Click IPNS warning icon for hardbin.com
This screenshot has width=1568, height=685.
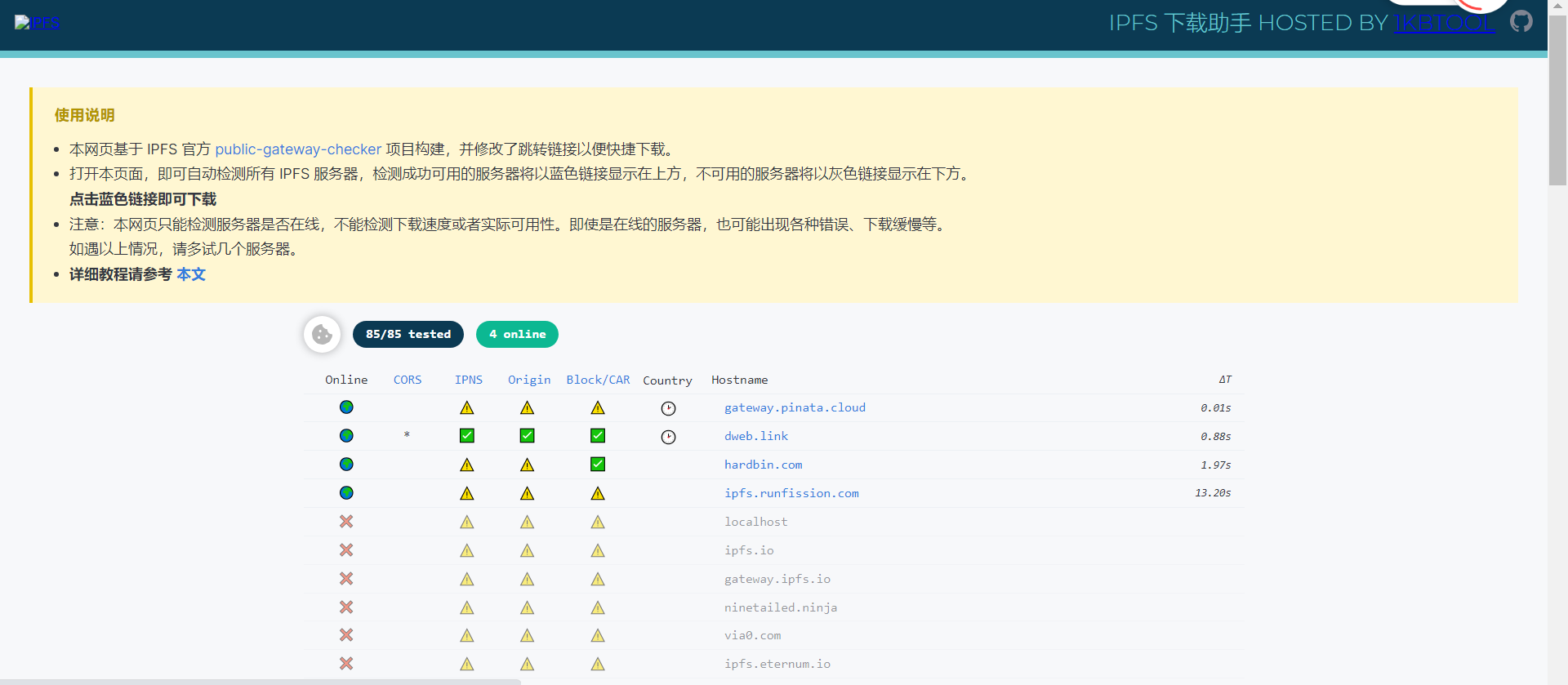click(467, 465)
